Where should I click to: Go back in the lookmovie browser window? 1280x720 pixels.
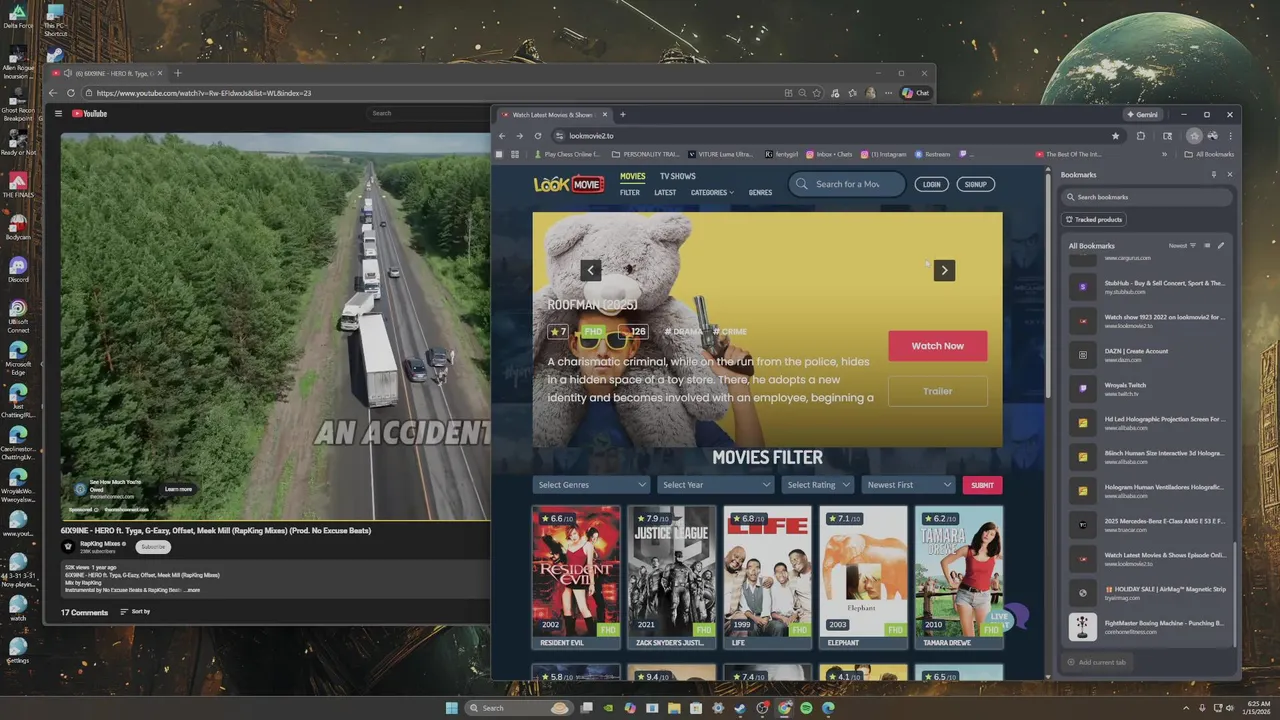[503, 136]
